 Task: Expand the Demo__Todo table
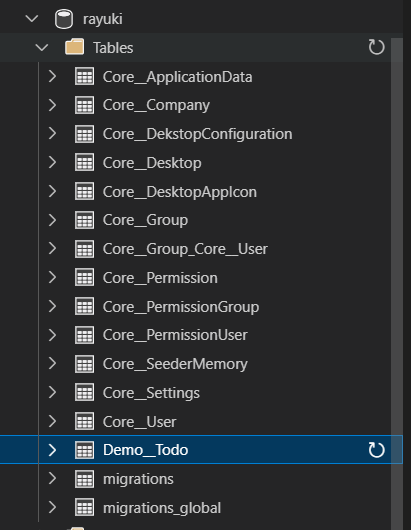[x=52, y=450]
